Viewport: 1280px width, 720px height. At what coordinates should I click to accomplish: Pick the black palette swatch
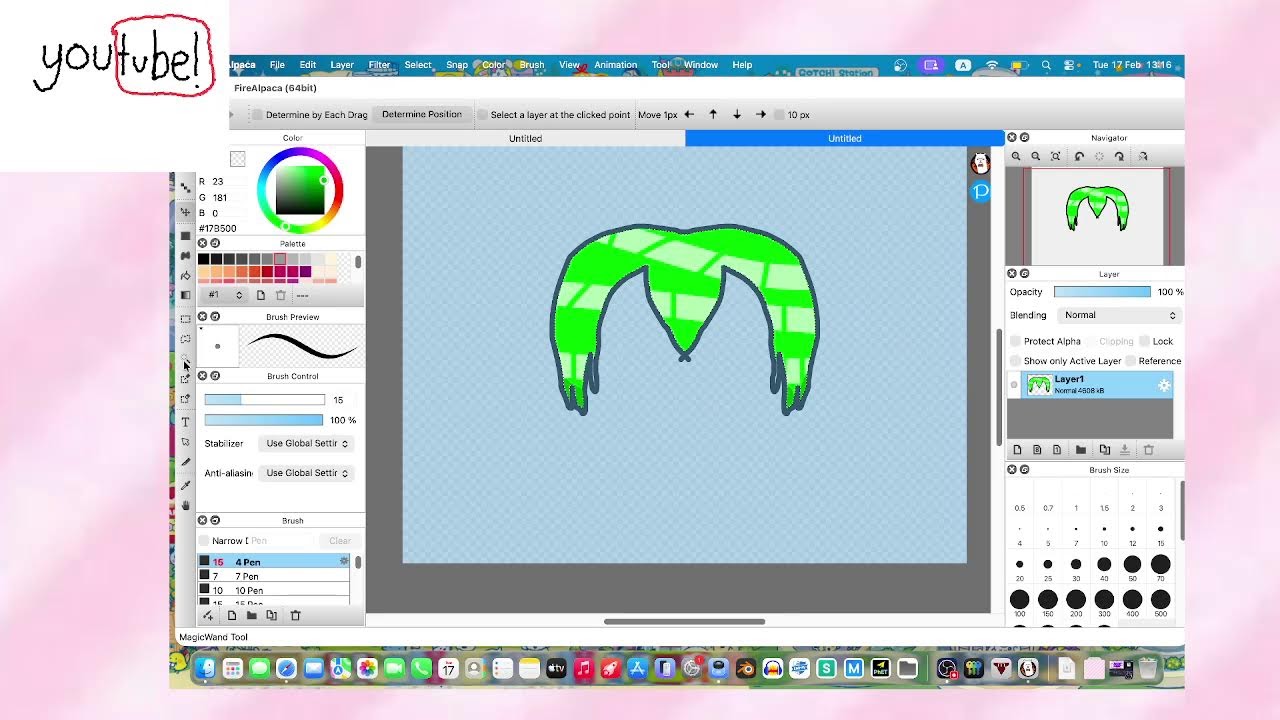204,259
